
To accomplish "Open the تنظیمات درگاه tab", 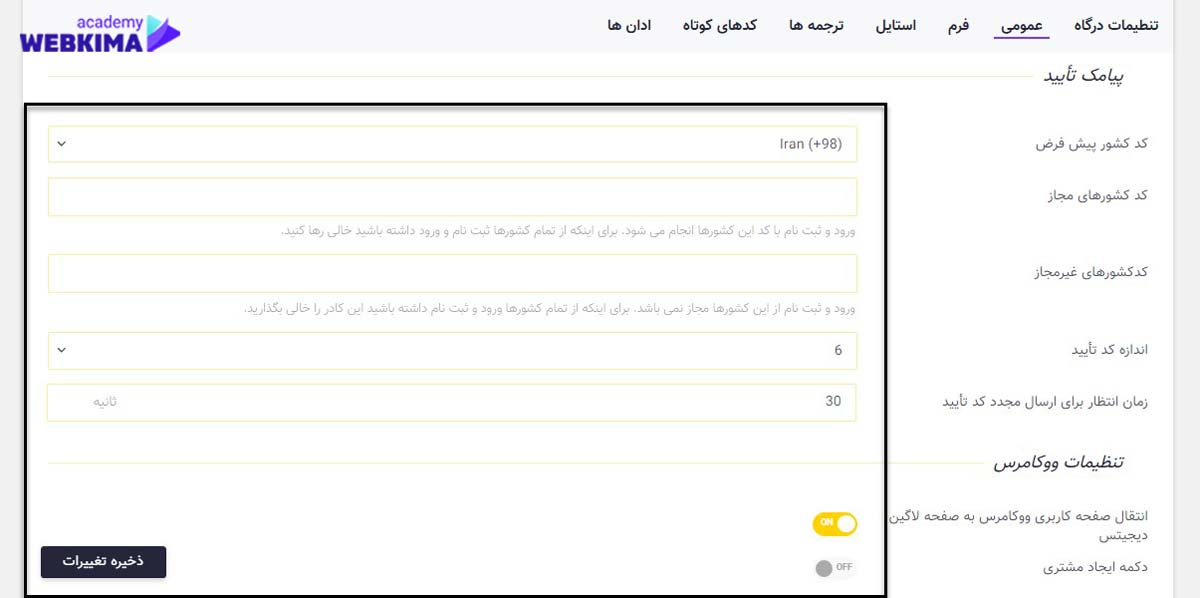I will [1116, 25].
